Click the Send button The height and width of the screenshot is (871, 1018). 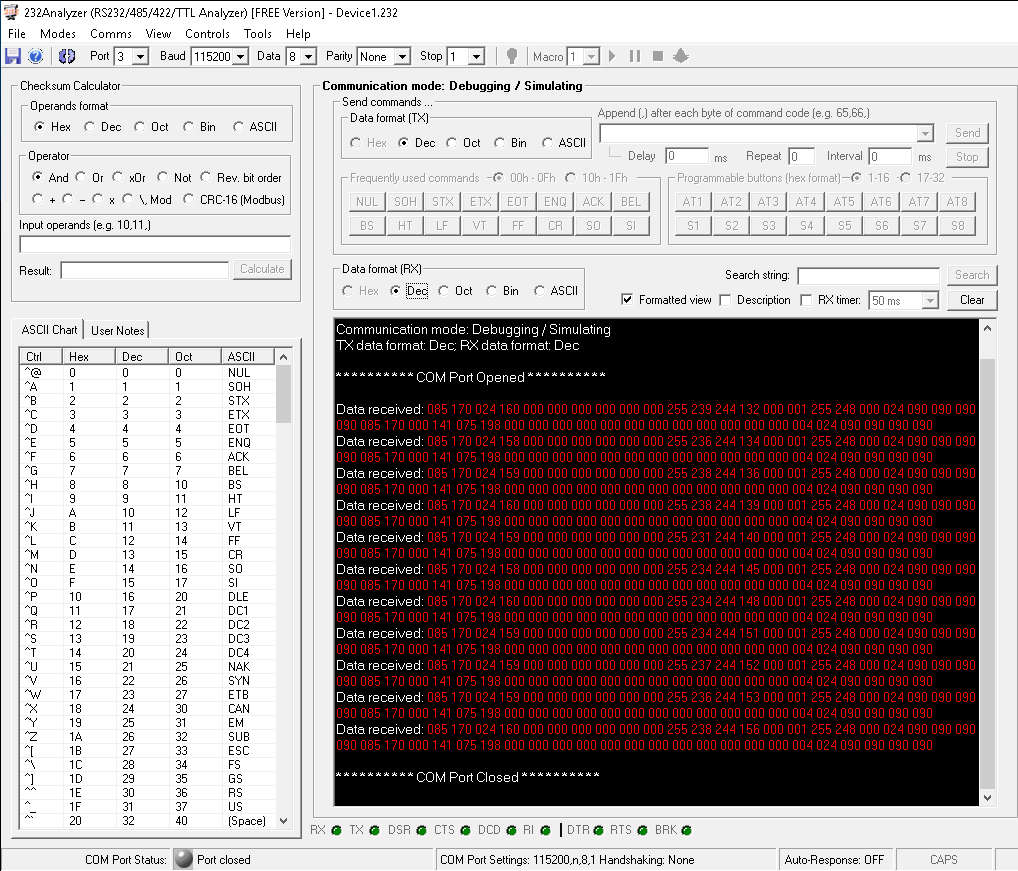click(x=967, y=133)
